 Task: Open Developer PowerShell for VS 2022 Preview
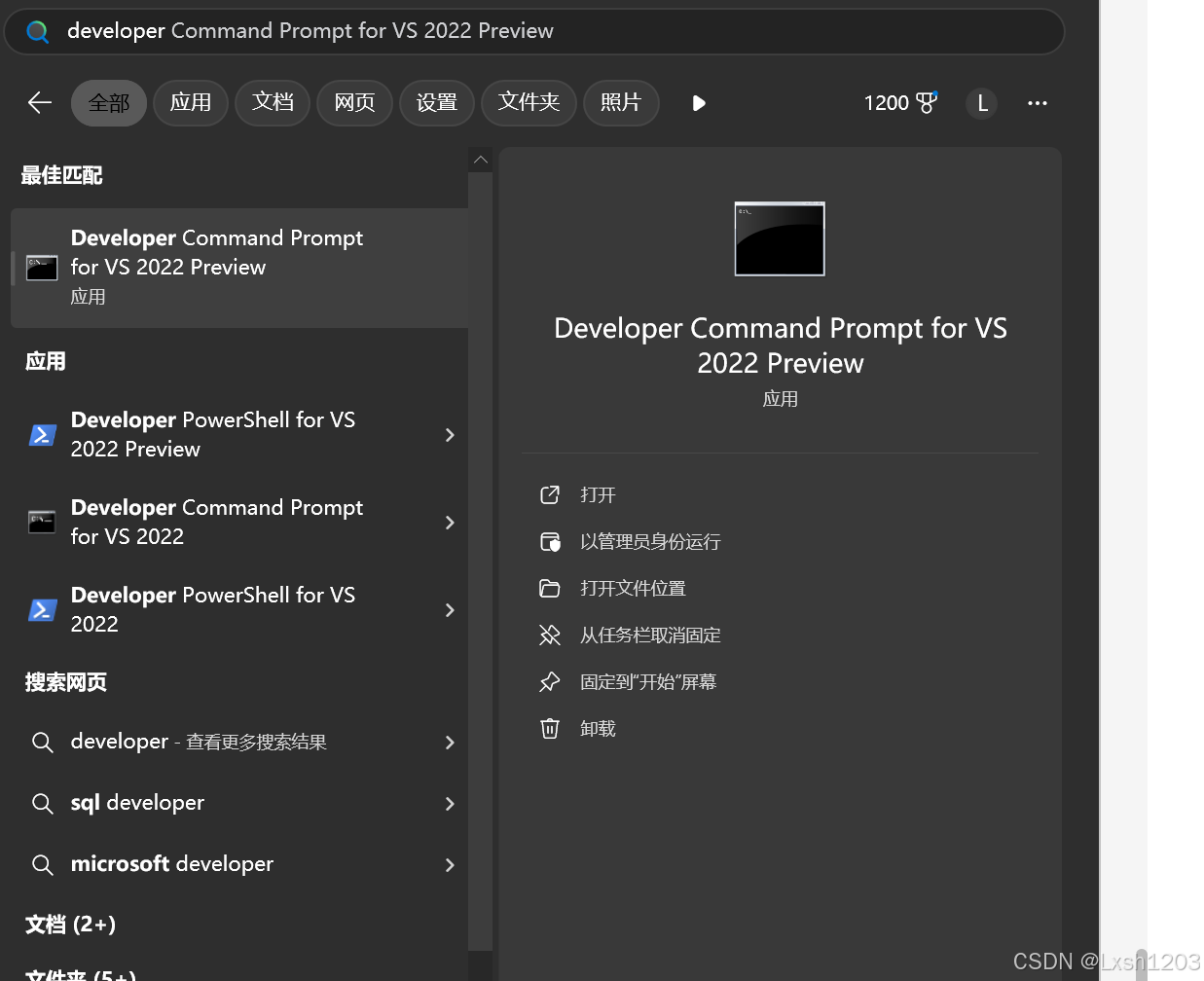click(239, 434)
